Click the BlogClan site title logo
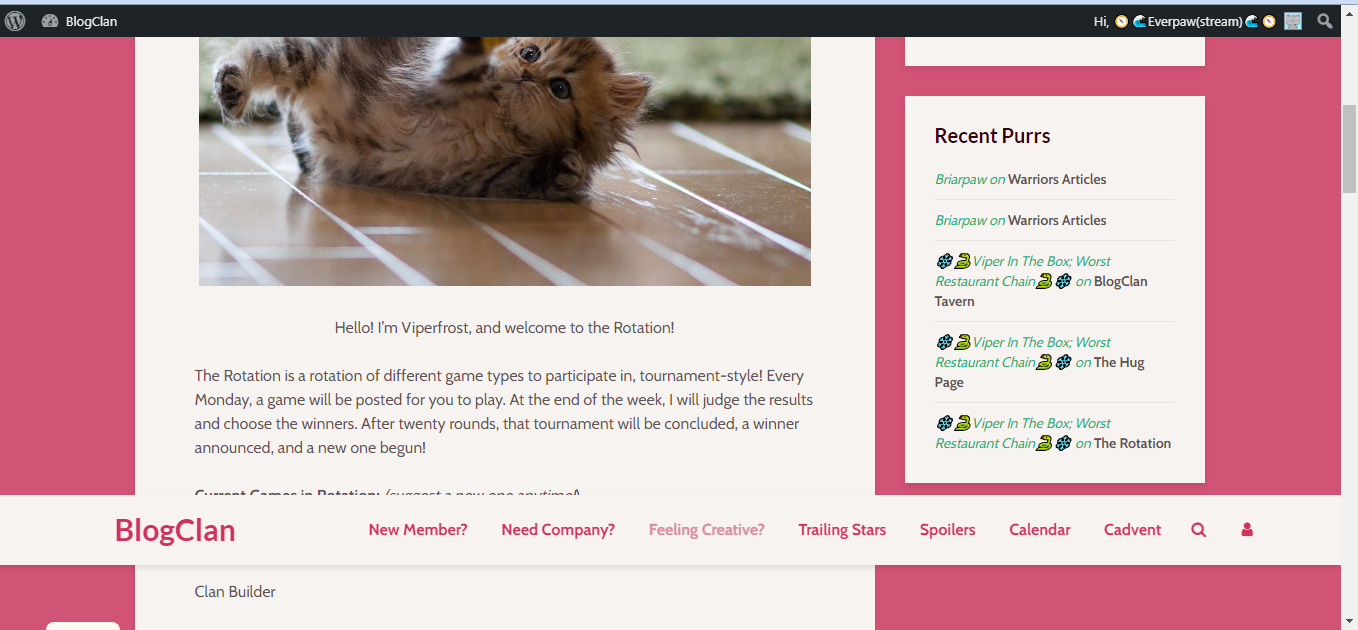This screenshot has width=1358, height=630. click(175, 530)
